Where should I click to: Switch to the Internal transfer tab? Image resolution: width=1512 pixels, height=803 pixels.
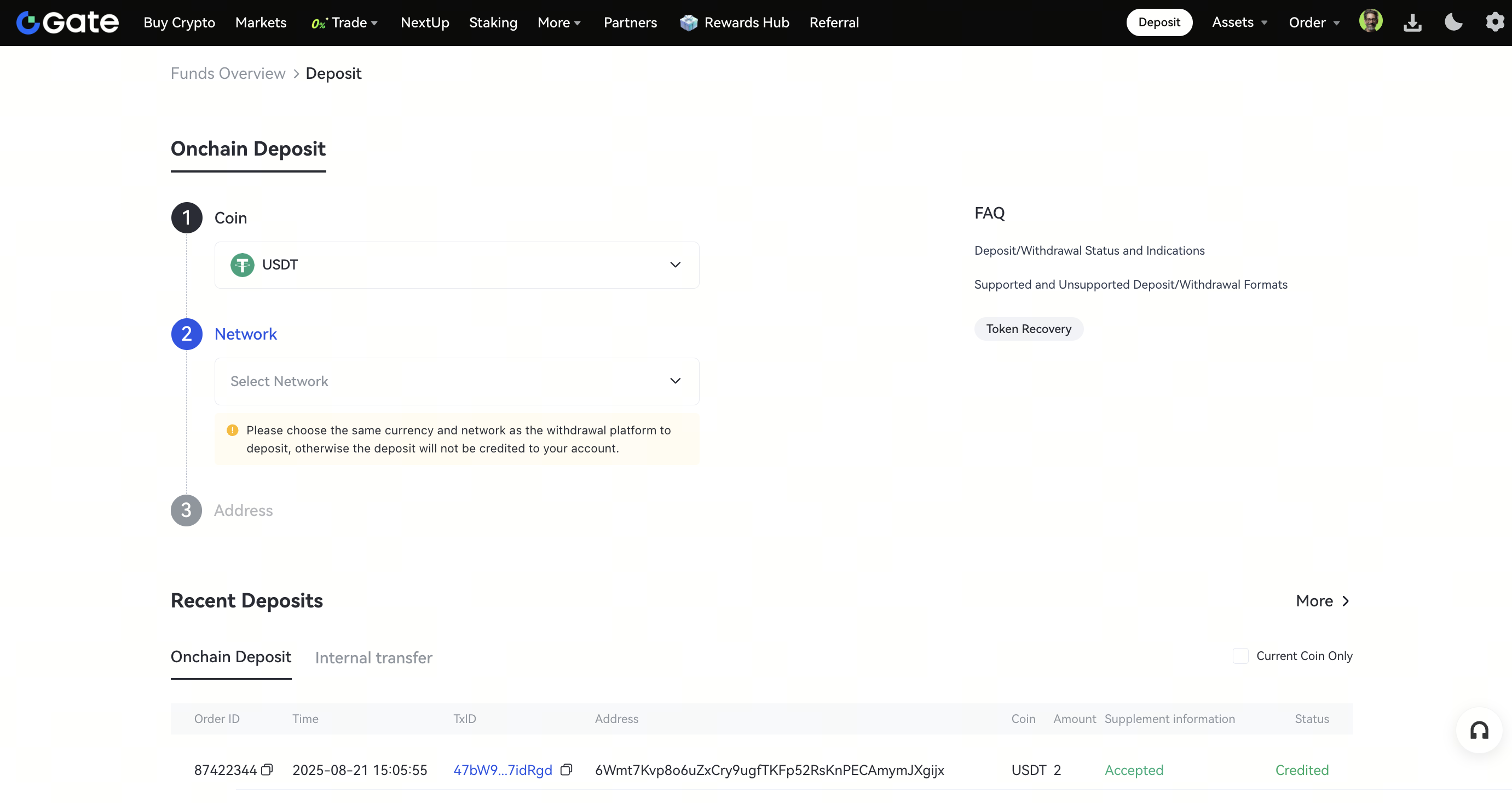[x=373, y=657]
